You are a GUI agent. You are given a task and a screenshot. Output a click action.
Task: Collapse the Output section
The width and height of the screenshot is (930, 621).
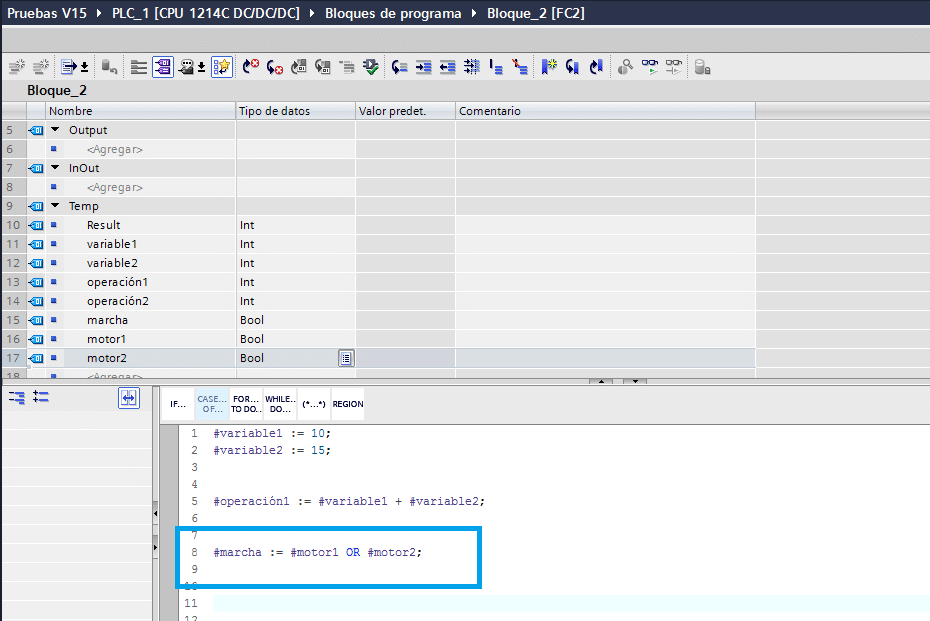55,130
